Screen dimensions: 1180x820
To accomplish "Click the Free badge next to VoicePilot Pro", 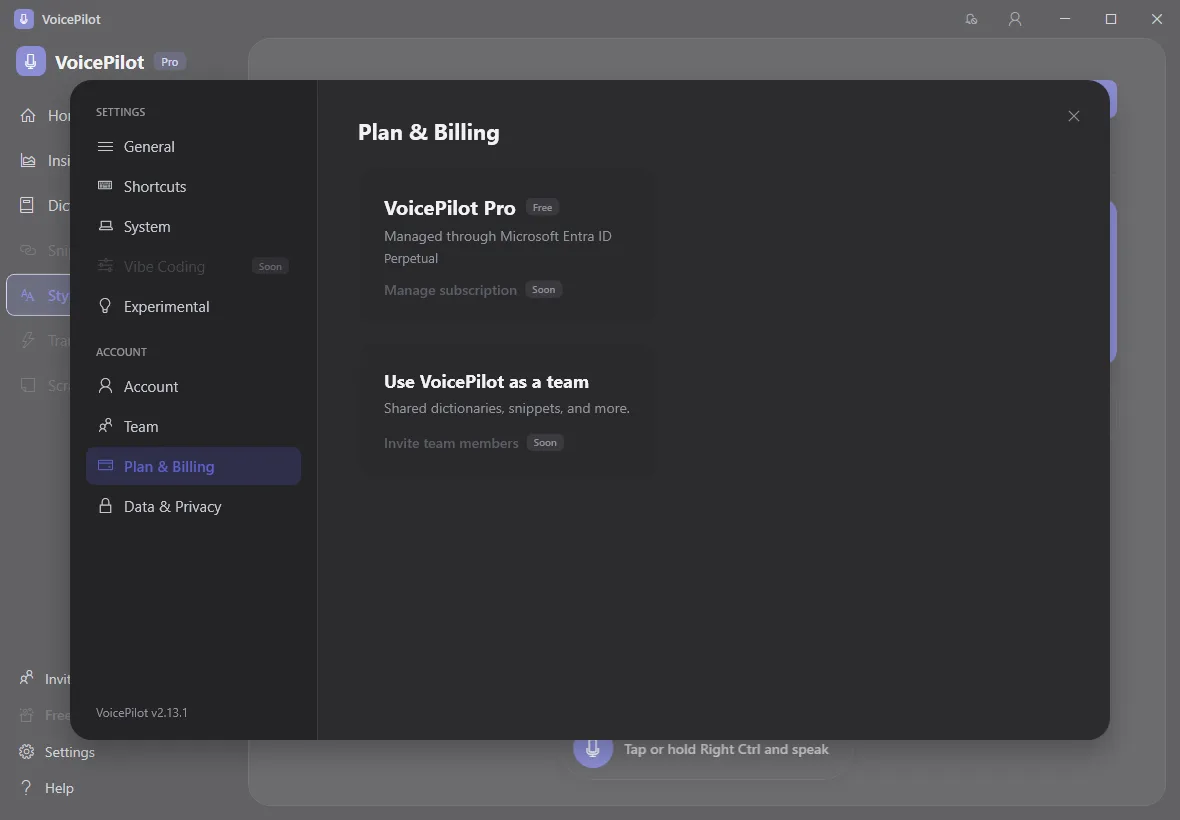I will (x=542, y=208).
